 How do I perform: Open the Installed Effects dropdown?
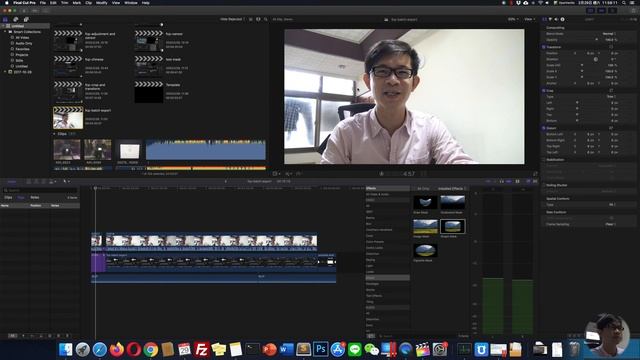click(x=452, y=189)
